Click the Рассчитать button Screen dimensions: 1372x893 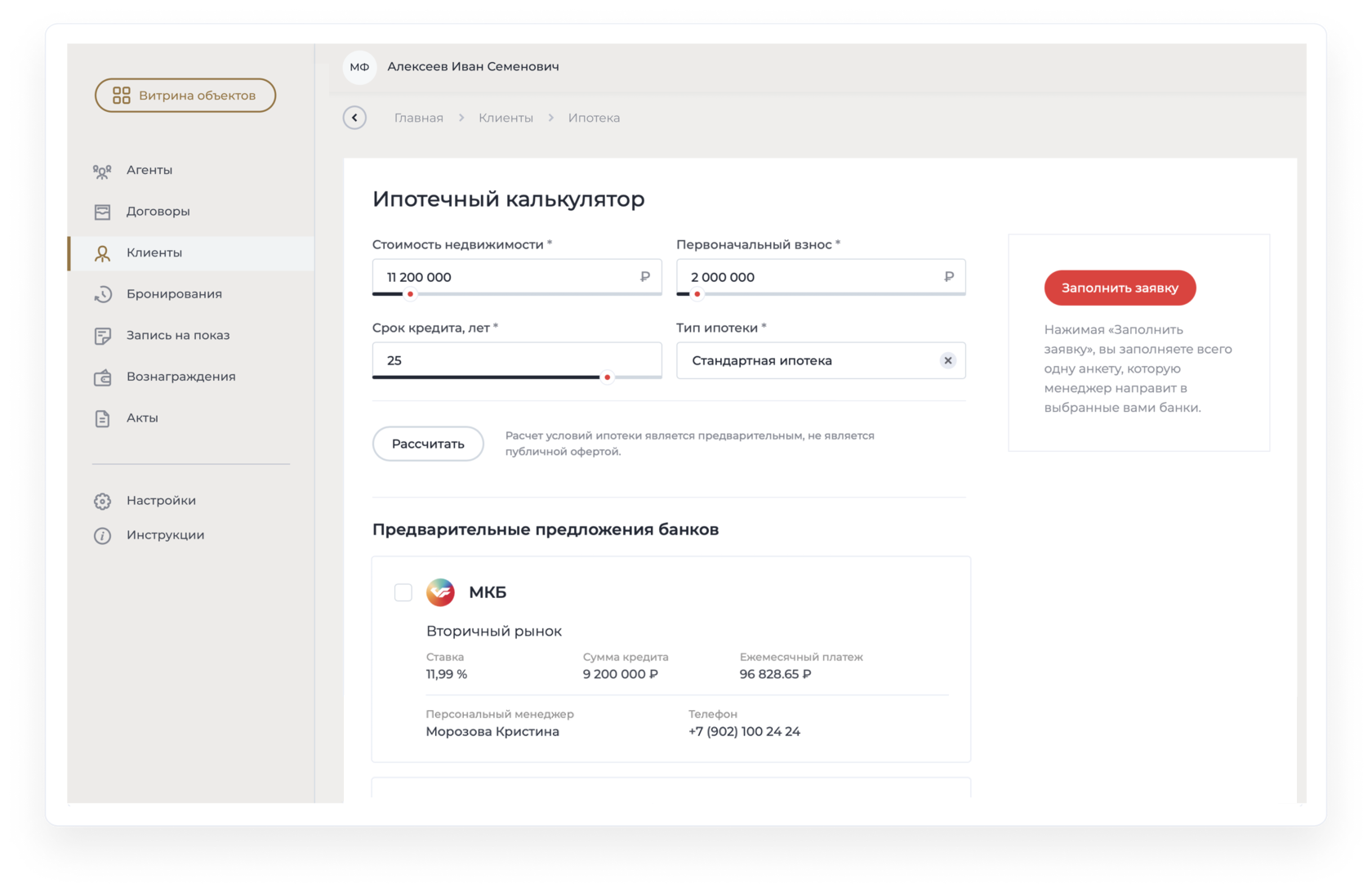(x=428, y=444)
